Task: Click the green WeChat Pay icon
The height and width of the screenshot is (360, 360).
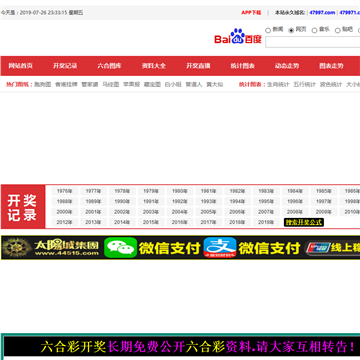Action: point(121,248)
